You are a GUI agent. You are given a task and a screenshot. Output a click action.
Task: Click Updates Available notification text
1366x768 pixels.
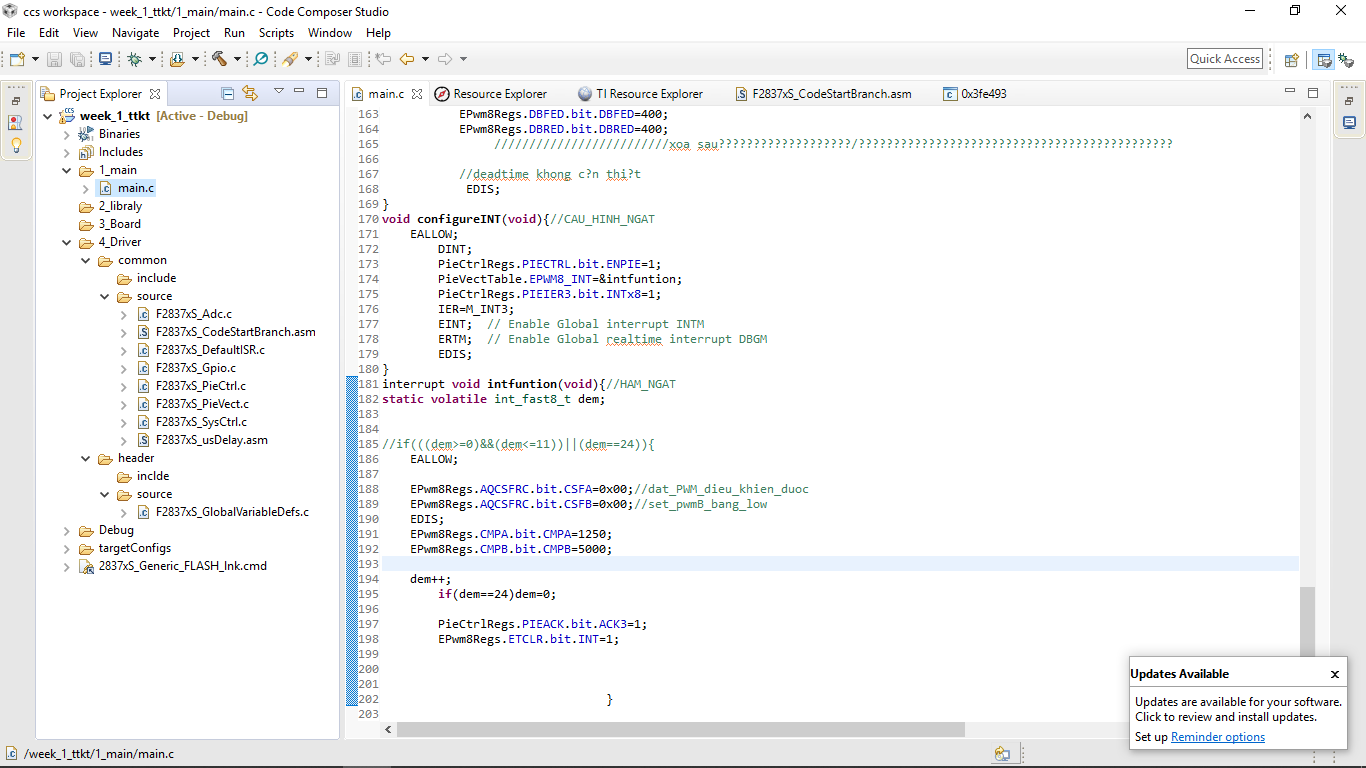pyautogui.click(x=1238, y=709)
